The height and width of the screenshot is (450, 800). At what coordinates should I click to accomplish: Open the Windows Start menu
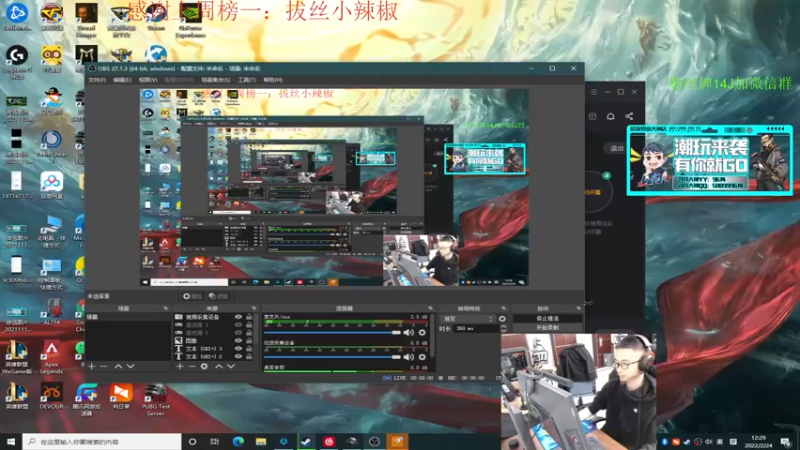(x=11, y=441)
